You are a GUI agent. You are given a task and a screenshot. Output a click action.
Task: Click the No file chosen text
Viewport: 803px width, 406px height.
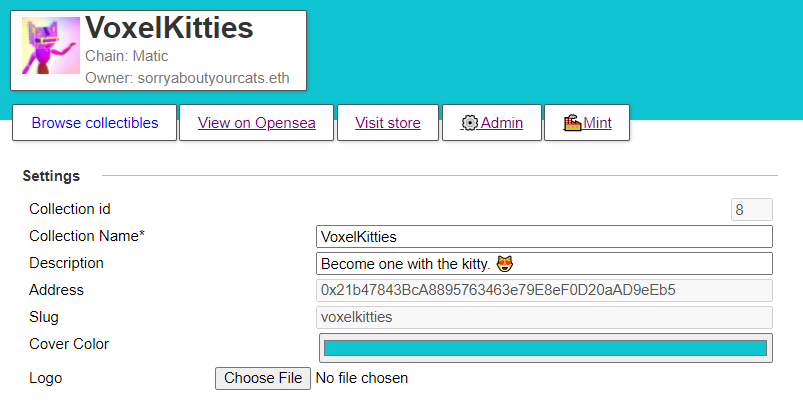pos(362,378)
